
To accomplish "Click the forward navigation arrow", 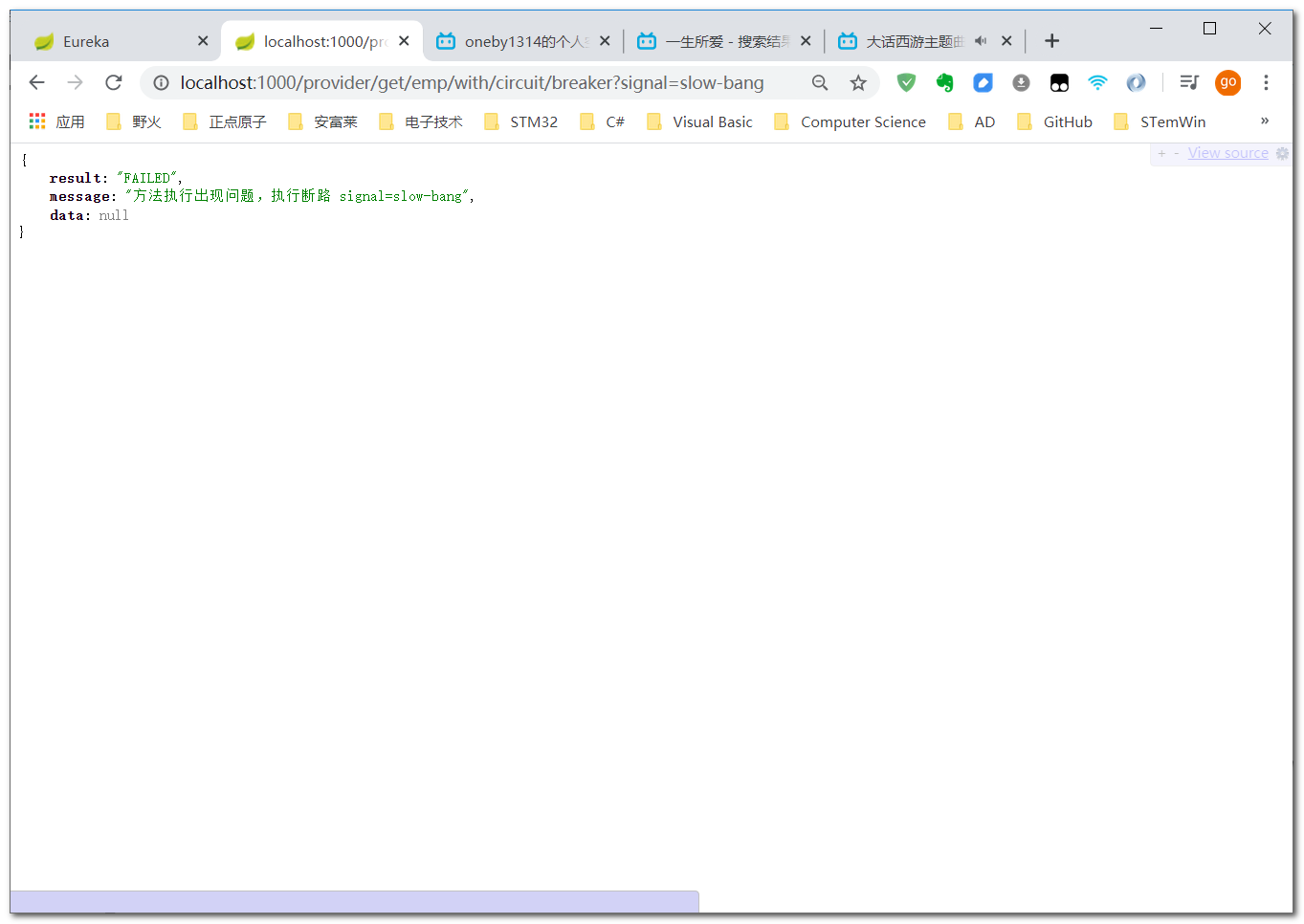I will (x=76, y=82).
